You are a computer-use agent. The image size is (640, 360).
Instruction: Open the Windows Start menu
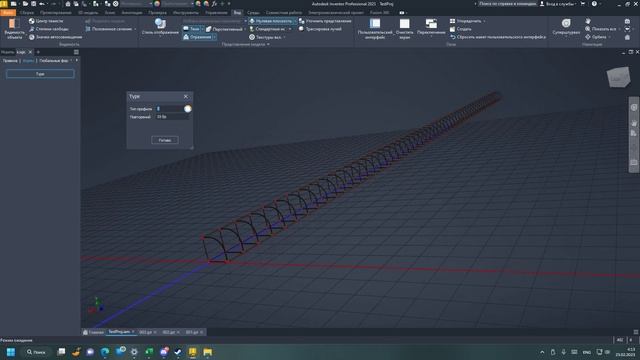(11, 352)
